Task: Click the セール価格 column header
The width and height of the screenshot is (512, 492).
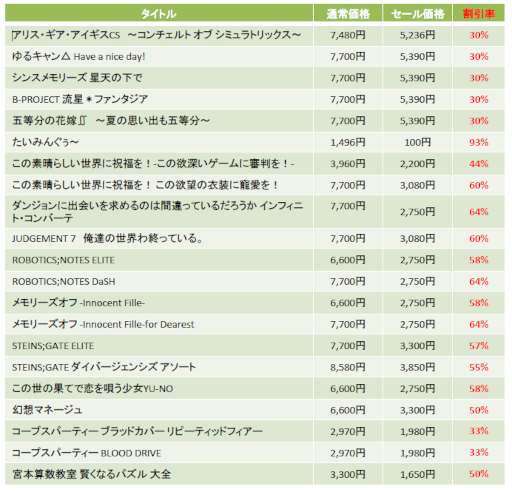Action: 418,14
